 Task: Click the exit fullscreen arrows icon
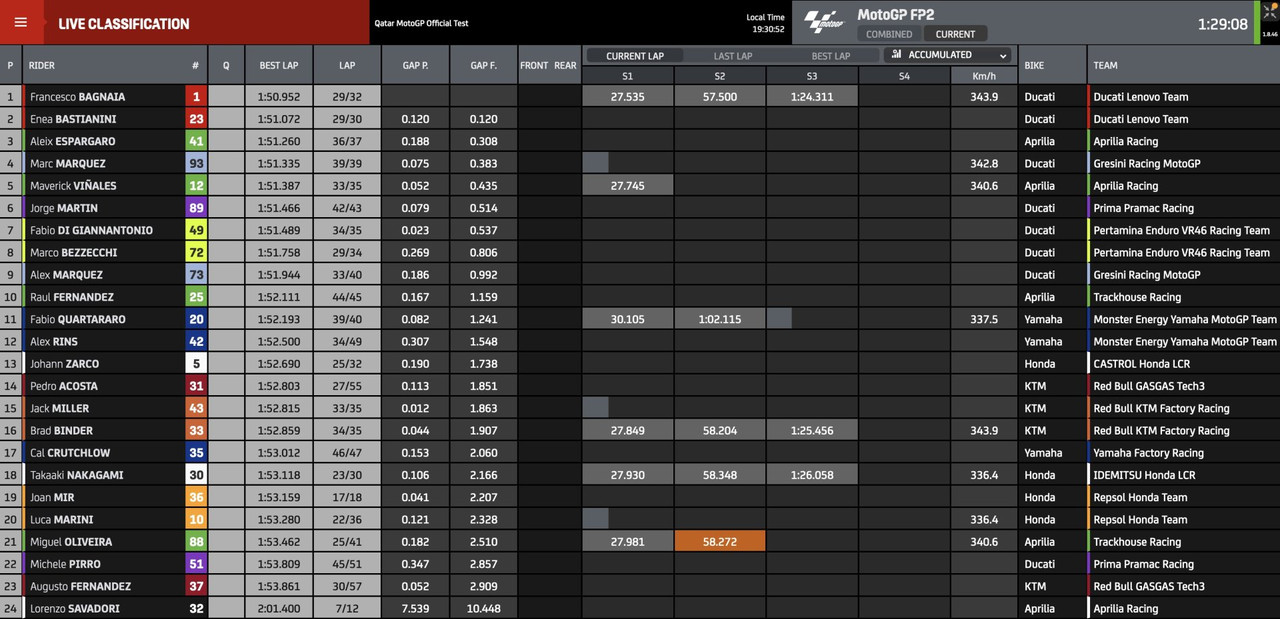[1269, 14]
